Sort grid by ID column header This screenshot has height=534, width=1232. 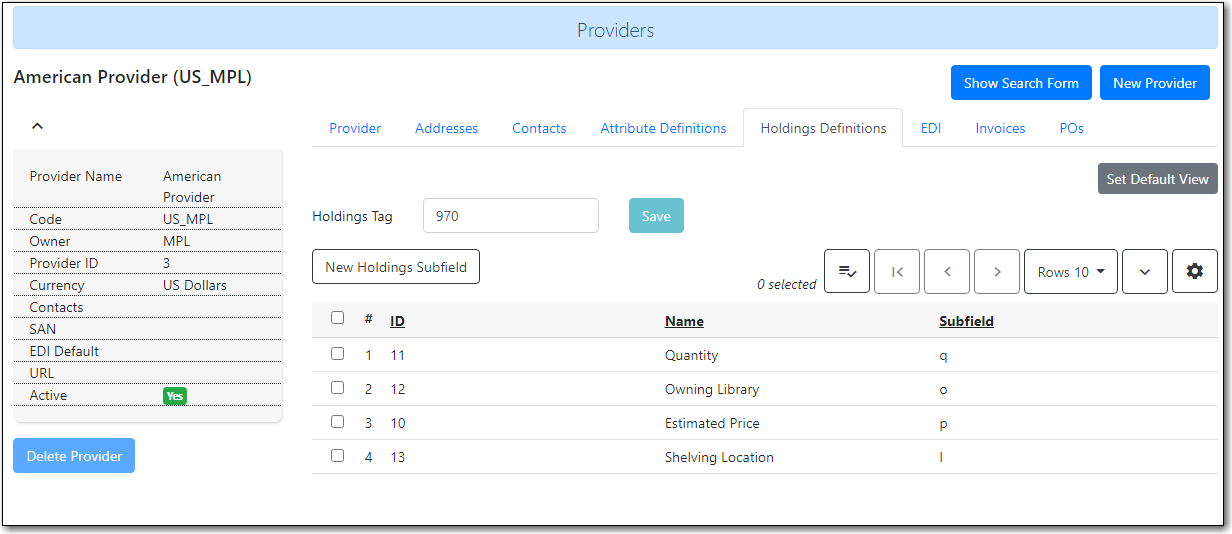coord(397,321)
